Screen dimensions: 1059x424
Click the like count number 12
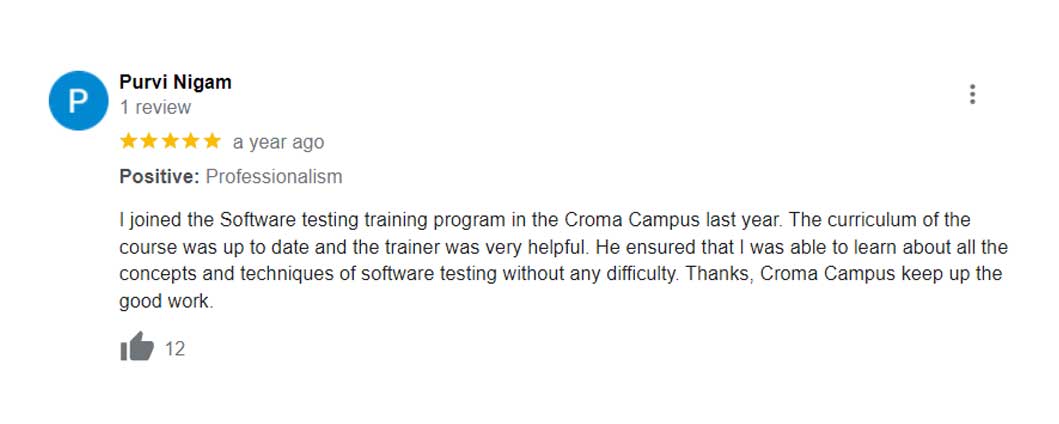[x=175, y=349]
